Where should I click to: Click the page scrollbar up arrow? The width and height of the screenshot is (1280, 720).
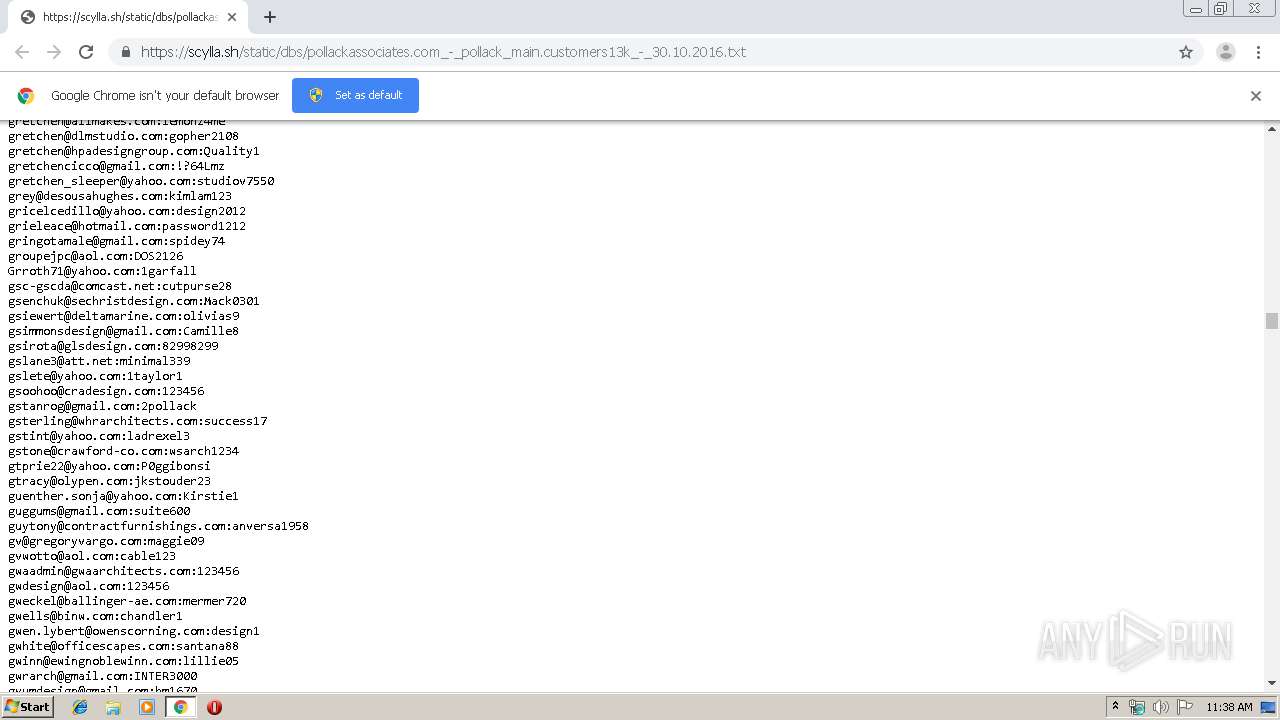1272,129
